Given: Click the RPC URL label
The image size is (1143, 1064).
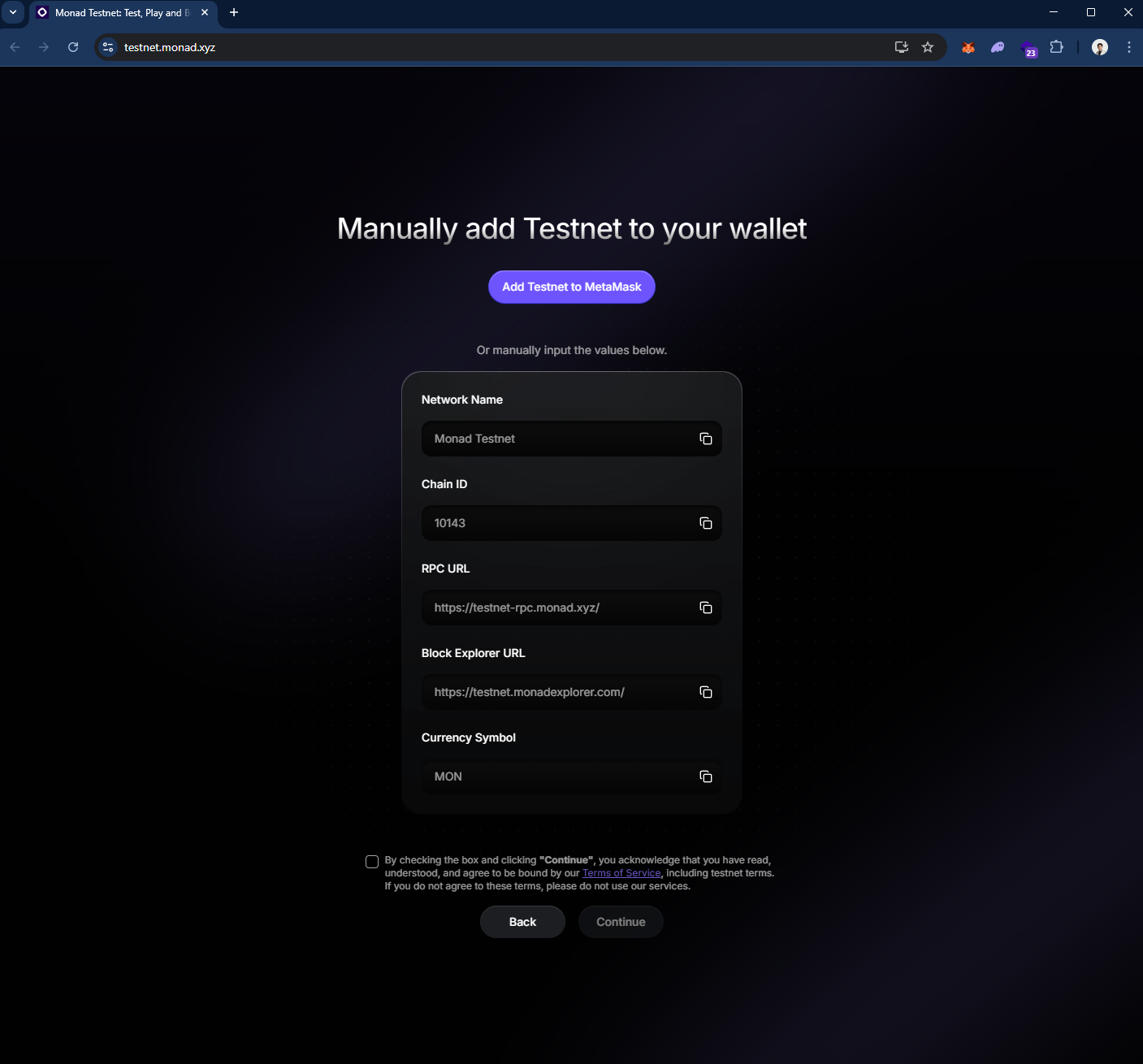Looking at the screenshot, I should [446, 569].
